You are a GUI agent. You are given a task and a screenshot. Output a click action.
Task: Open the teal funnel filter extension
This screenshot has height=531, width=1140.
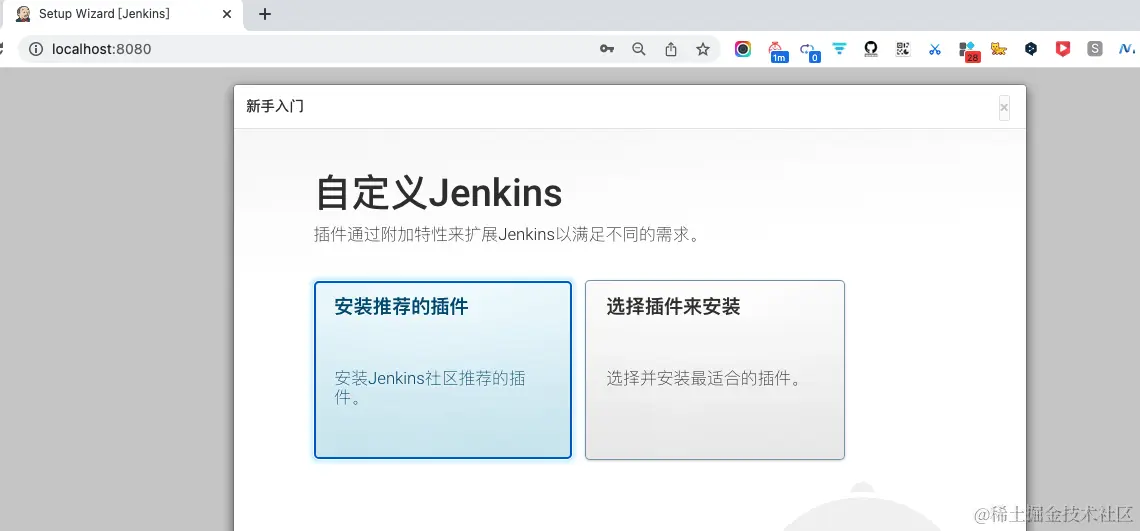(x=840, y=49)
